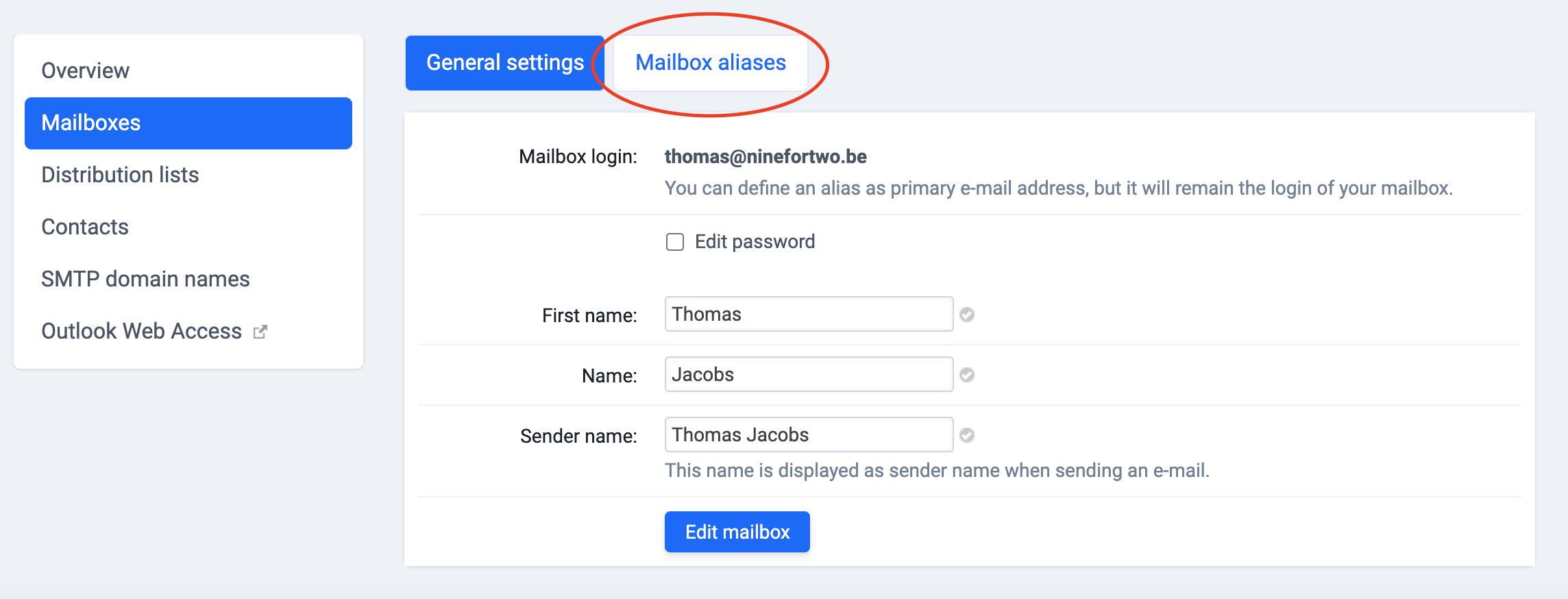Select Mailboxes in the sidebar menu
This screenshot has height=599, width=1568.
pyautogui.click(x=188, y=123)
